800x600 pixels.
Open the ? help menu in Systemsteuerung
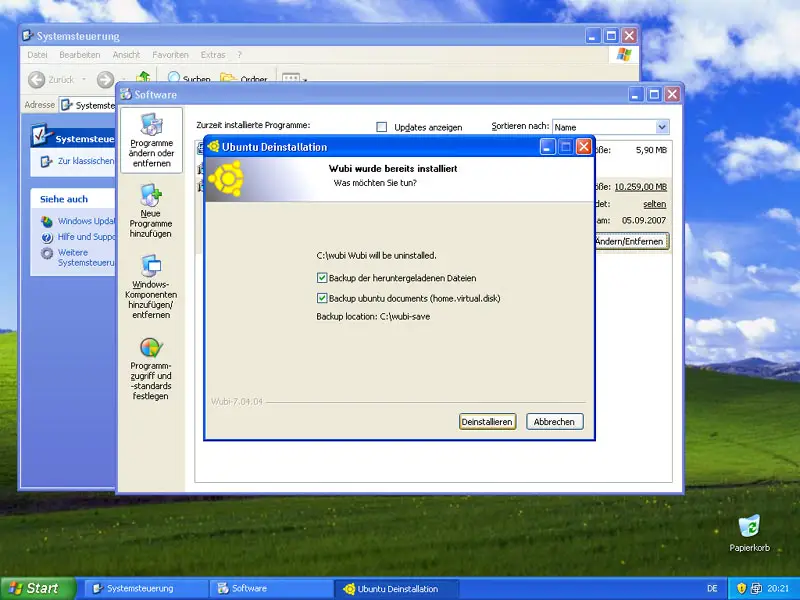point(239,55)
